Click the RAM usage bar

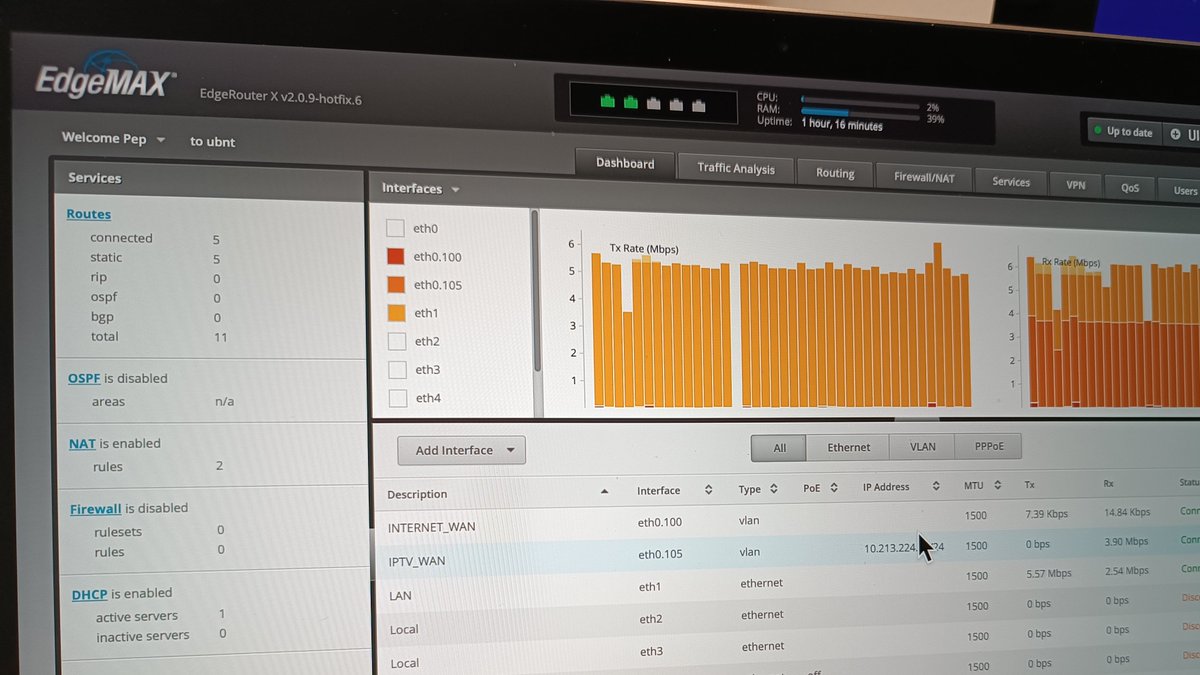point(860,113)
